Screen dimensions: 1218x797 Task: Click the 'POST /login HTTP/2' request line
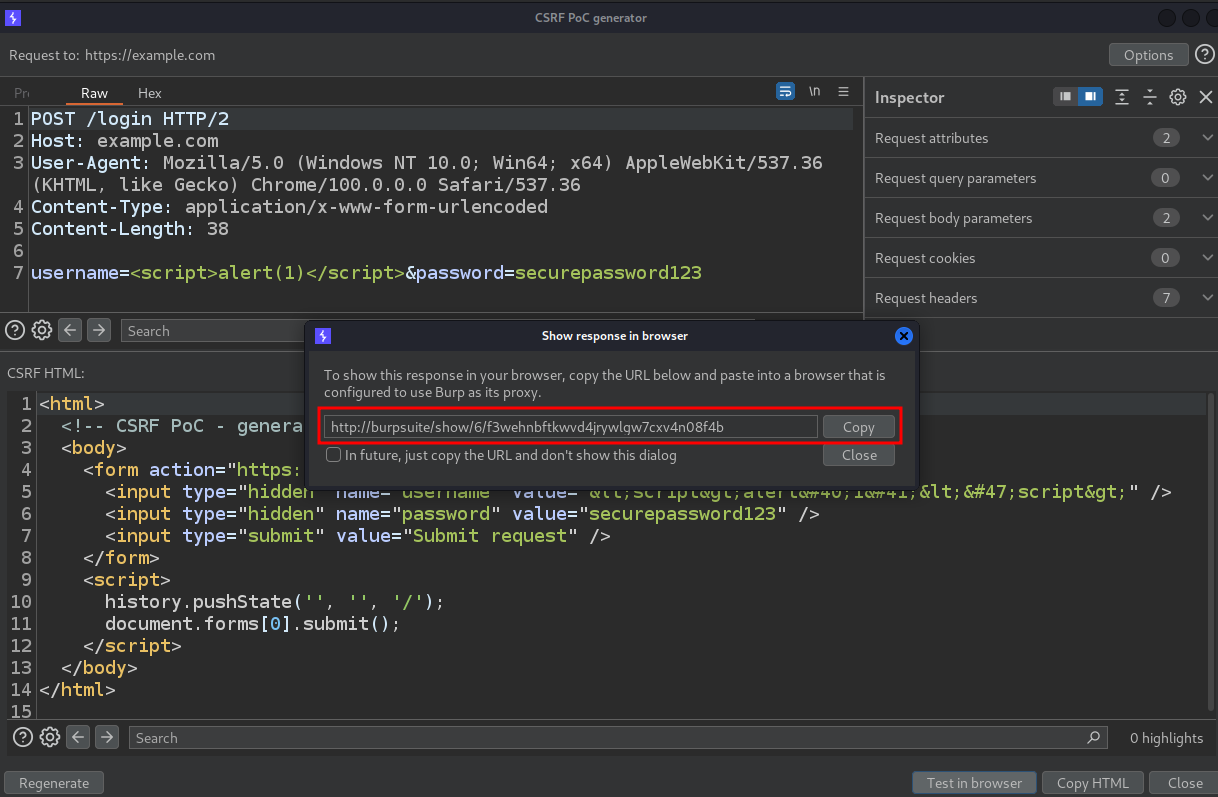(130, 119)
